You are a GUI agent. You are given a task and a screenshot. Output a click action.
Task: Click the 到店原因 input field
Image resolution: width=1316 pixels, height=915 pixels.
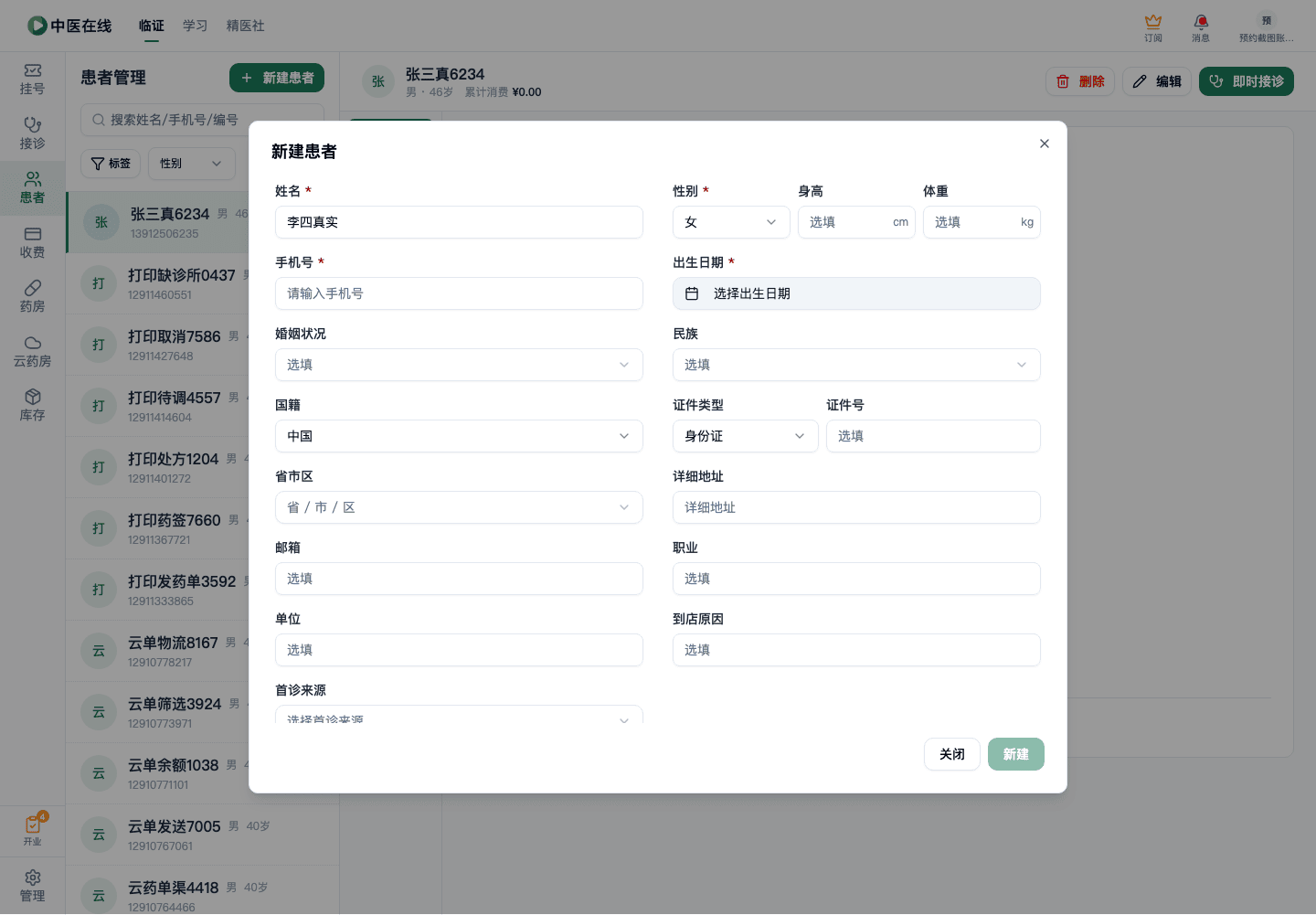[x=856, y=650]
